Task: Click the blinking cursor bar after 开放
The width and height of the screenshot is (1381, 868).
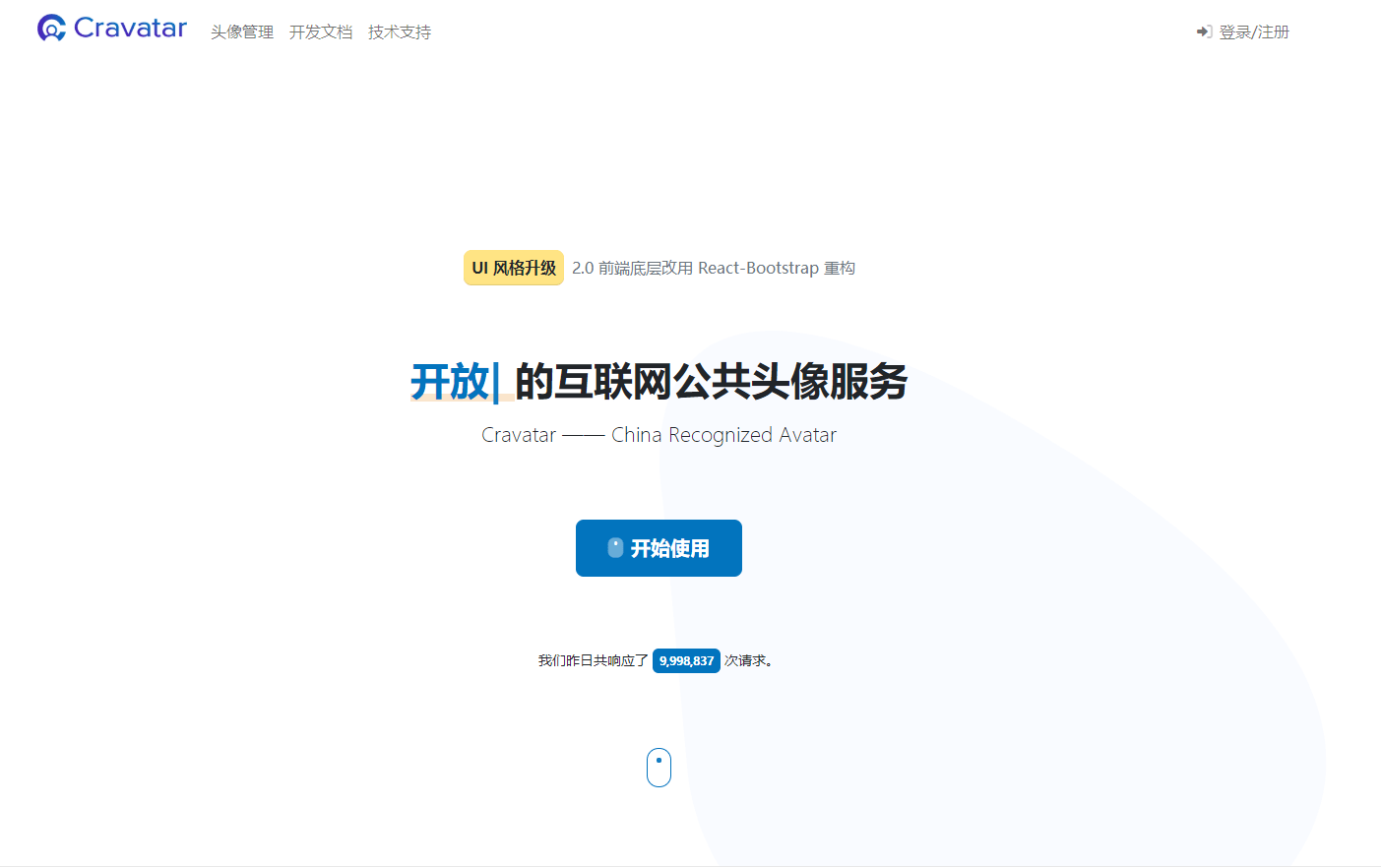Action: pyautogui.click(x=496, y=382)
